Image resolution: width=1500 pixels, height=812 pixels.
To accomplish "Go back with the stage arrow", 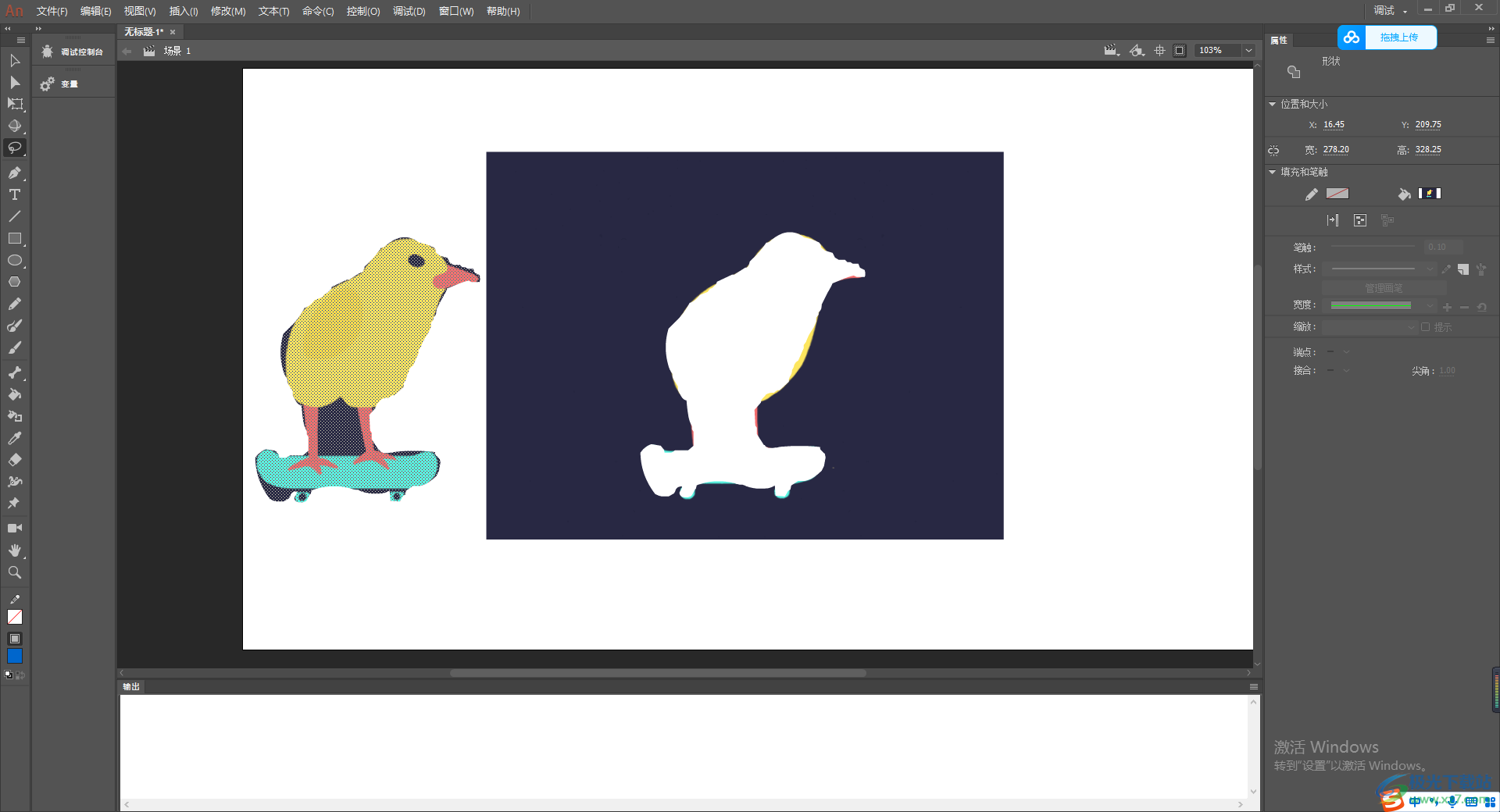I will pyautogui.click(x=127, y=51).
